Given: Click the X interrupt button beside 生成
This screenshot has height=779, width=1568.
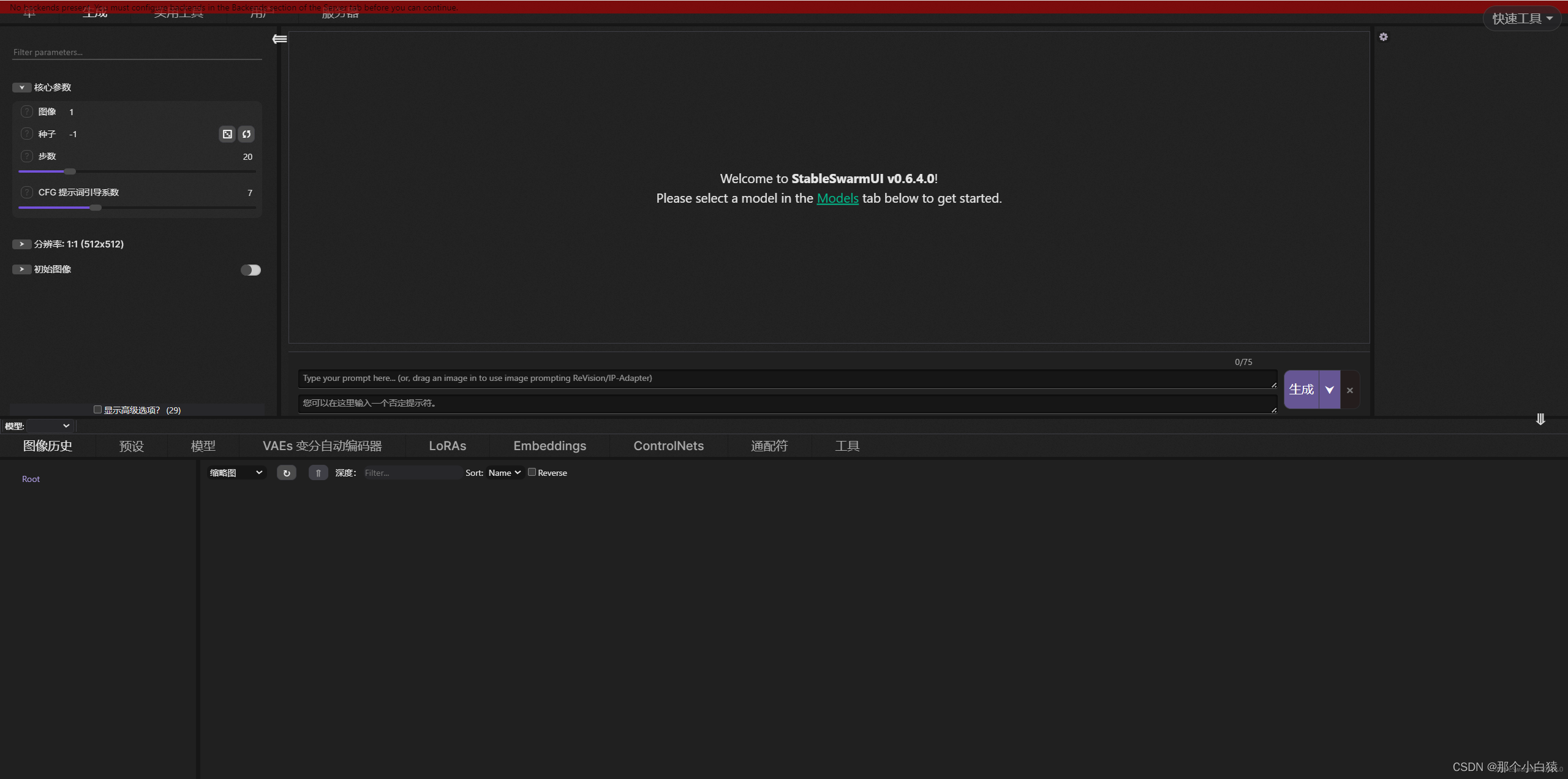Looking at the screenshot, I should 1349,390.
